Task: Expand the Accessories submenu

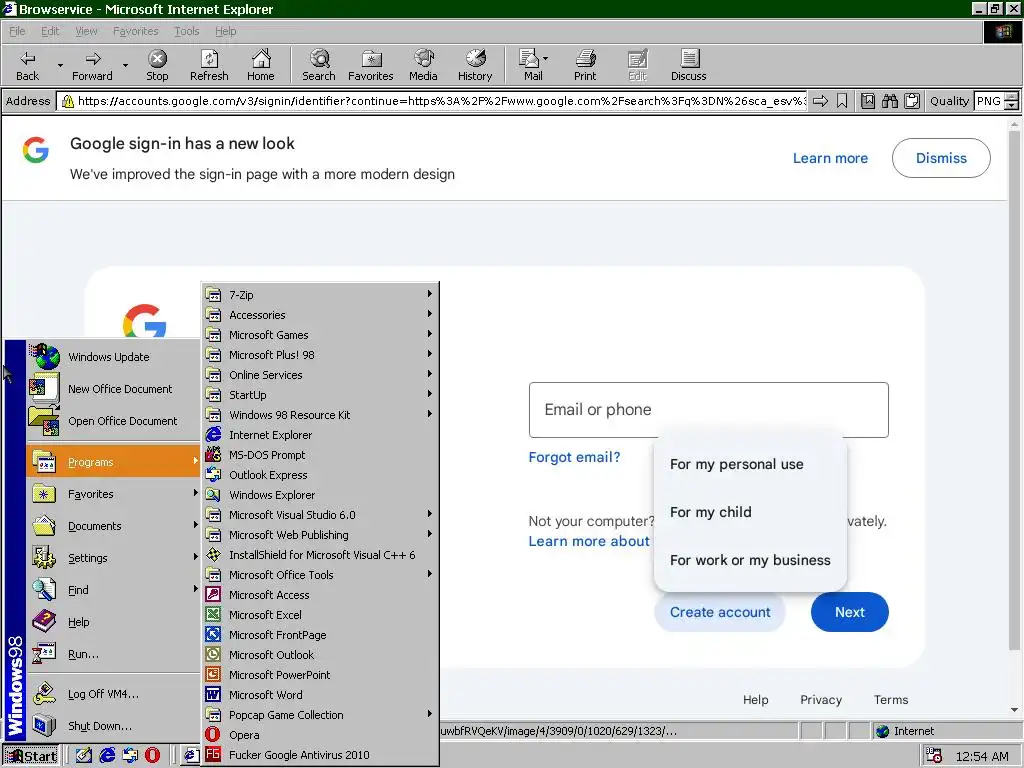Action: 320,315
